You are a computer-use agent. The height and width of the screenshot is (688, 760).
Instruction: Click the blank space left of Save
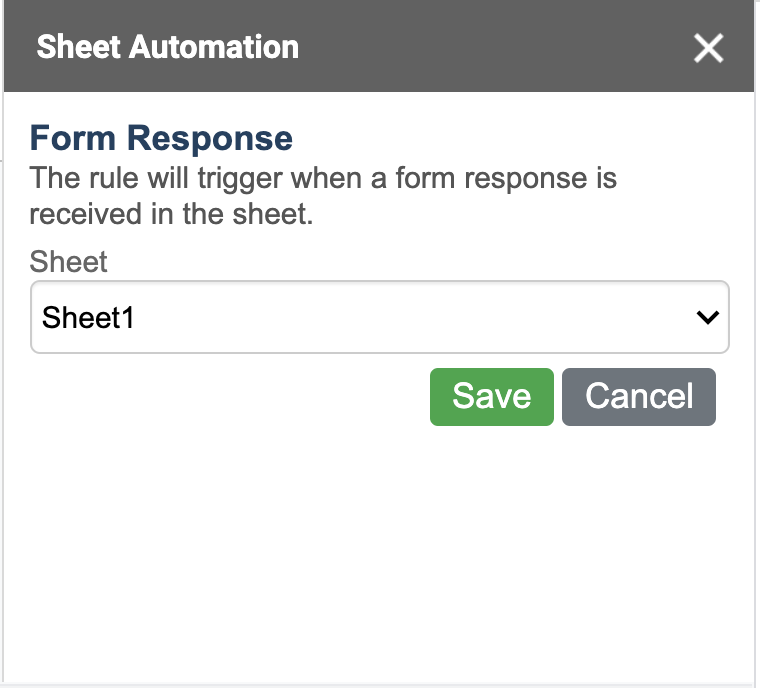coord(230,397)
